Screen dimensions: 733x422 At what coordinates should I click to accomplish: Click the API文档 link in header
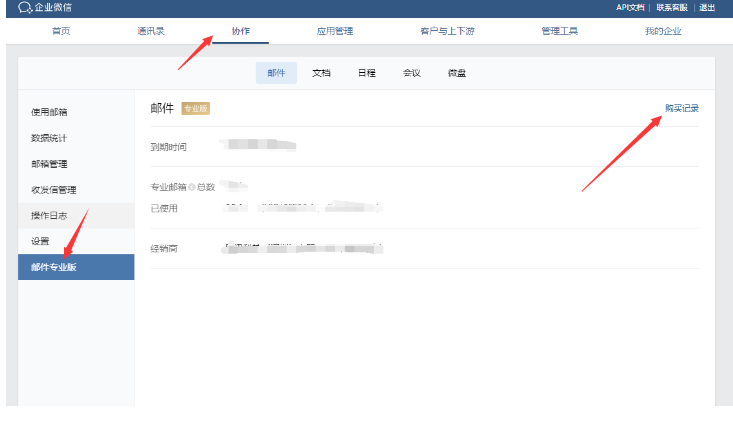(630, 8)
